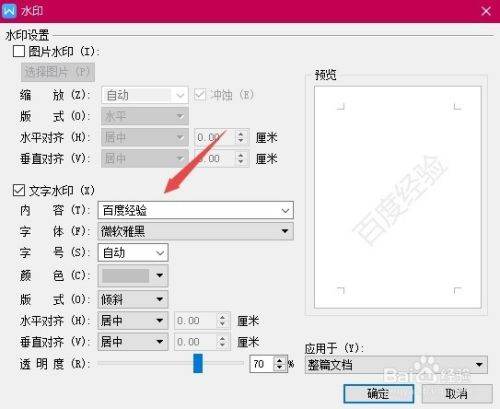Viewport: 500px width, 409px height.
Task: Click the 取消 cancel button
Action: coord(457,394)
